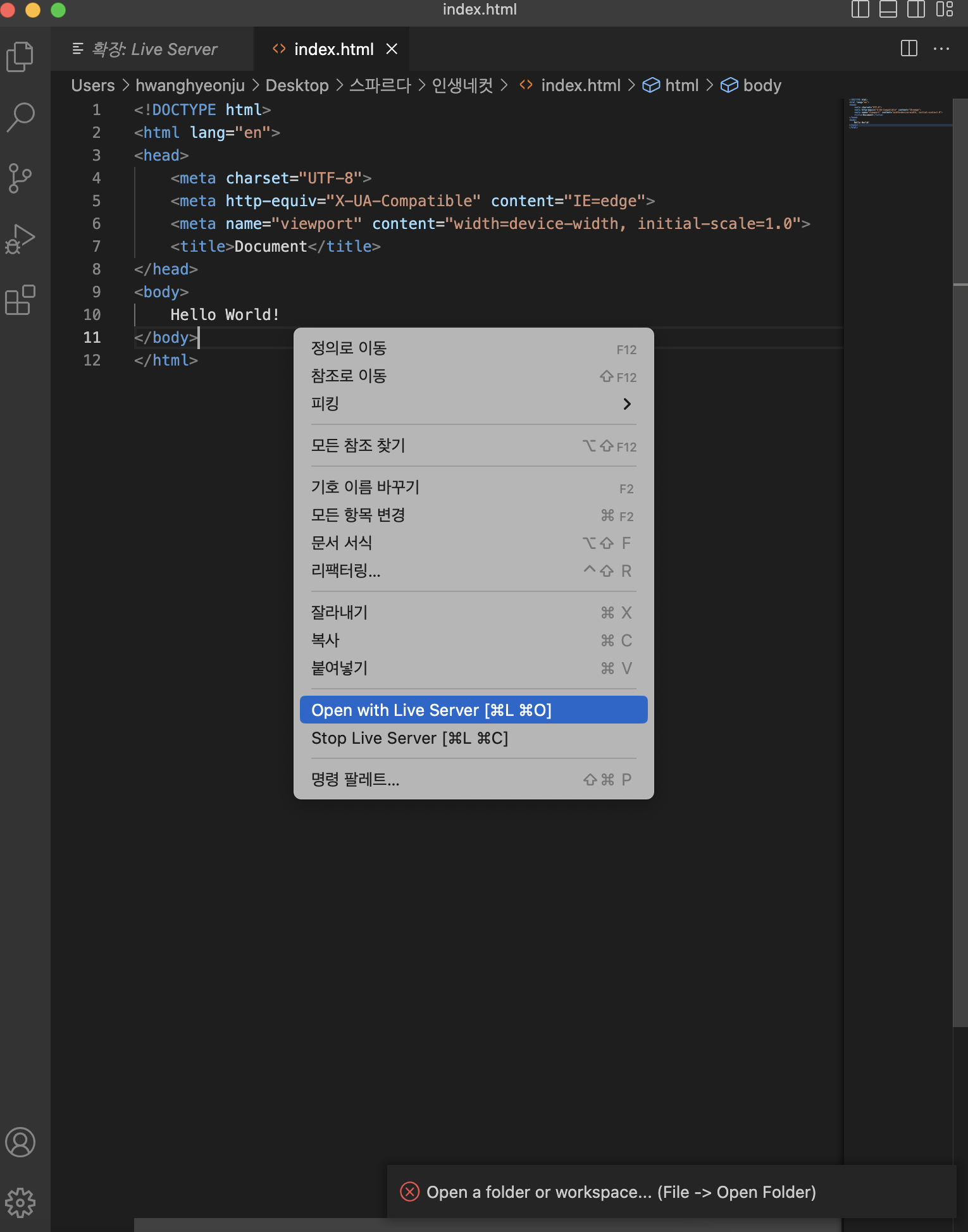968x1232 pixels.
Task: Open the Run and Debug view
Action: (20, 239)
